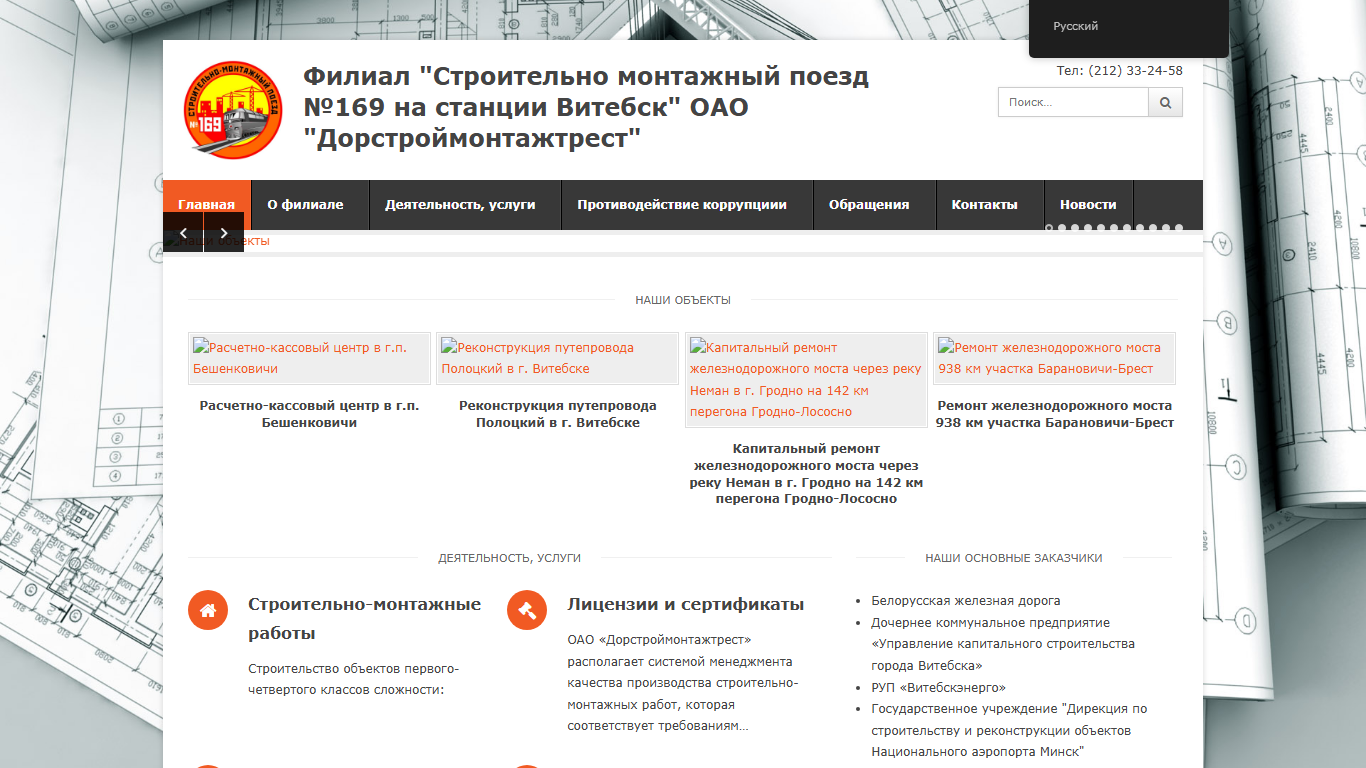Select the Русский language link

[x=1076, y=26]
